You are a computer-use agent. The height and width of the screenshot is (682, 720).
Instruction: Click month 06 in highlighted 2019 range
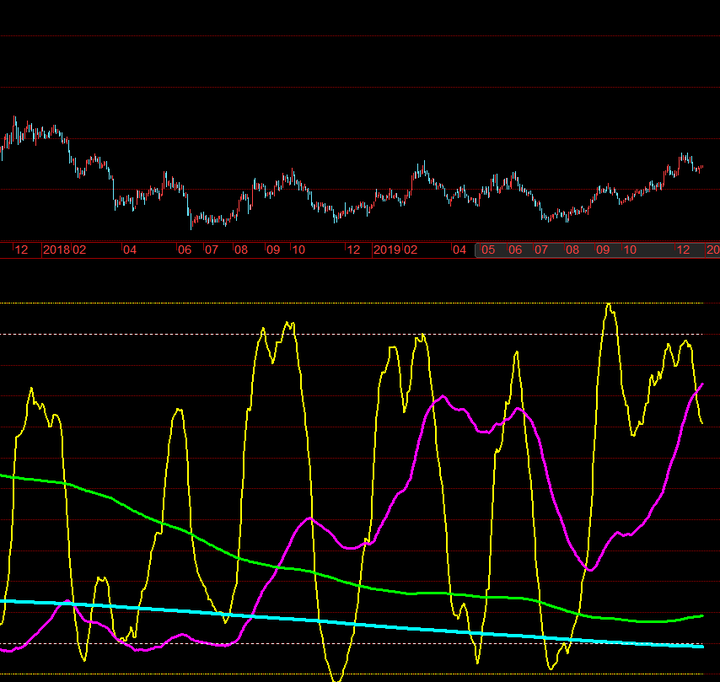[x=515, y=250]
